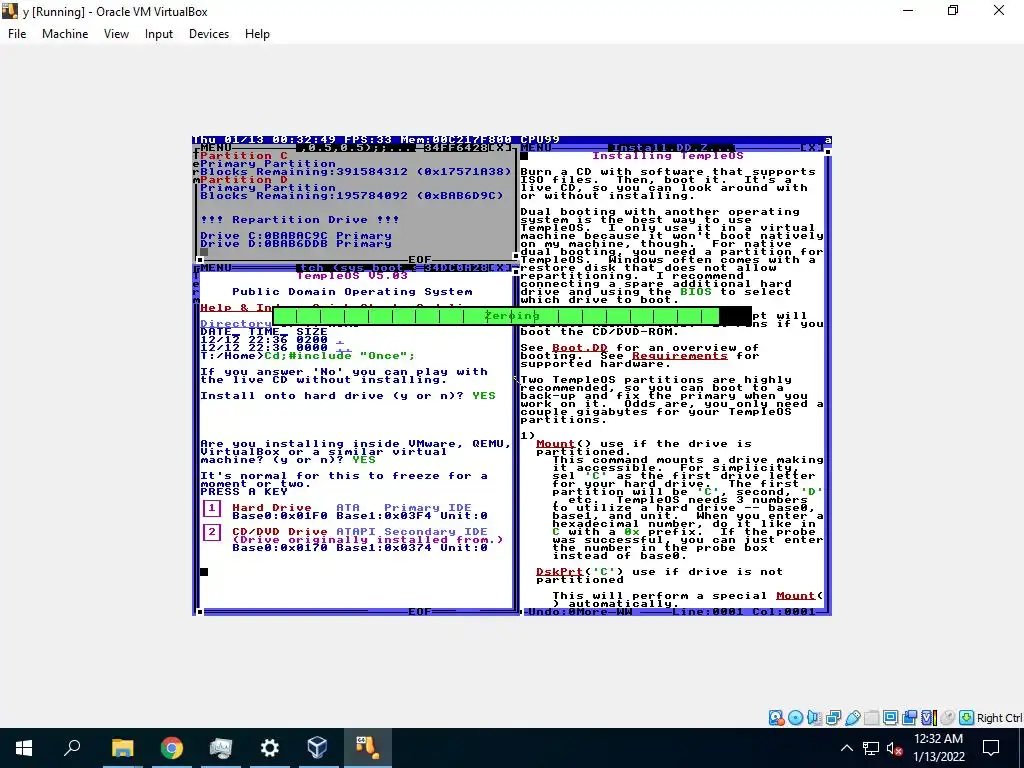Click the Line:0001 Col:0001 status text
The width and height of the screenshot is (1024, 768).
coord(744,612)
